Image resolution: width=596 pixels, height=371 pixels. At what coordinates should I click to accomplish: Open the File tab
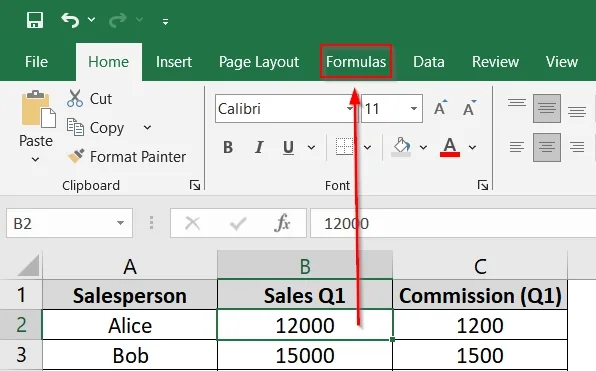36,62
